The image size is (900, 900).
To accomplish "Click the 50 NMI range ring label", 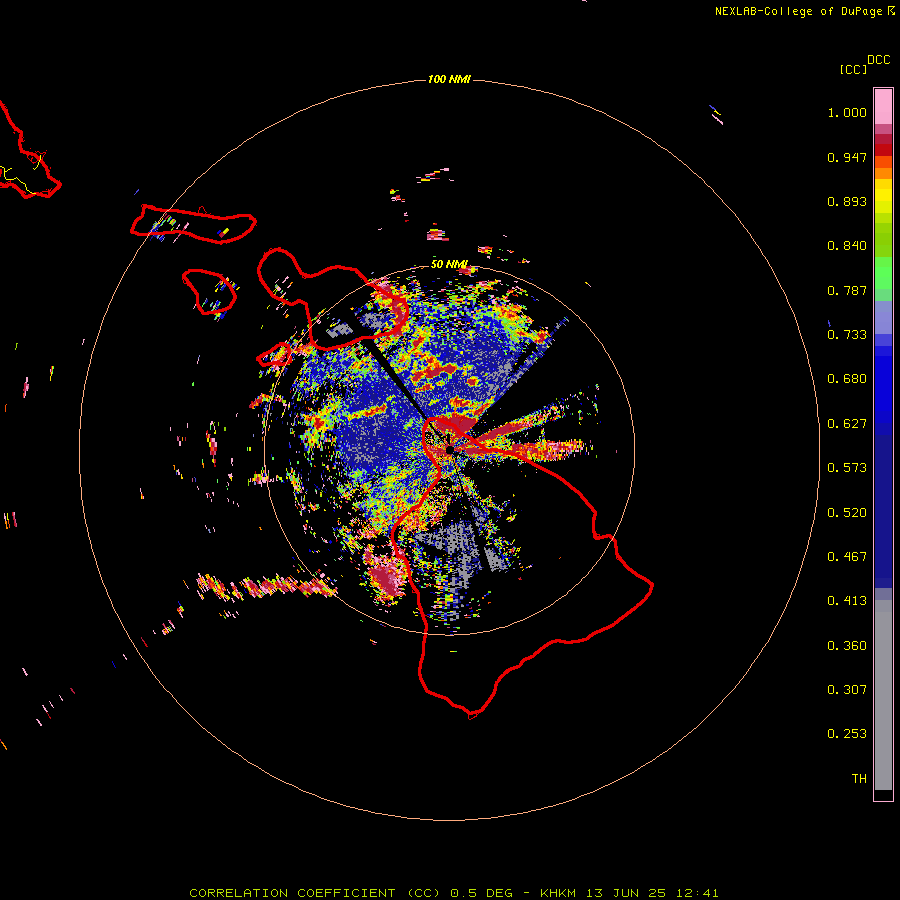I will click(x=449, y=264).
